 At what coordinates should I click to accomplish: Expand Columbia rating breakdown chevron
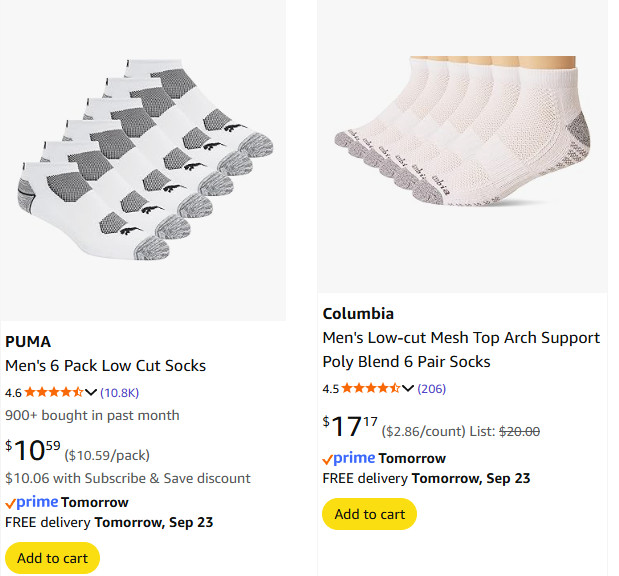(x=408, y=388)
